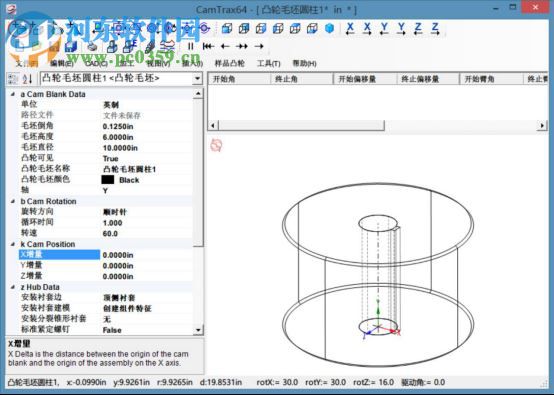Switch property grid to categorized view icon

[x=13, y=78]
